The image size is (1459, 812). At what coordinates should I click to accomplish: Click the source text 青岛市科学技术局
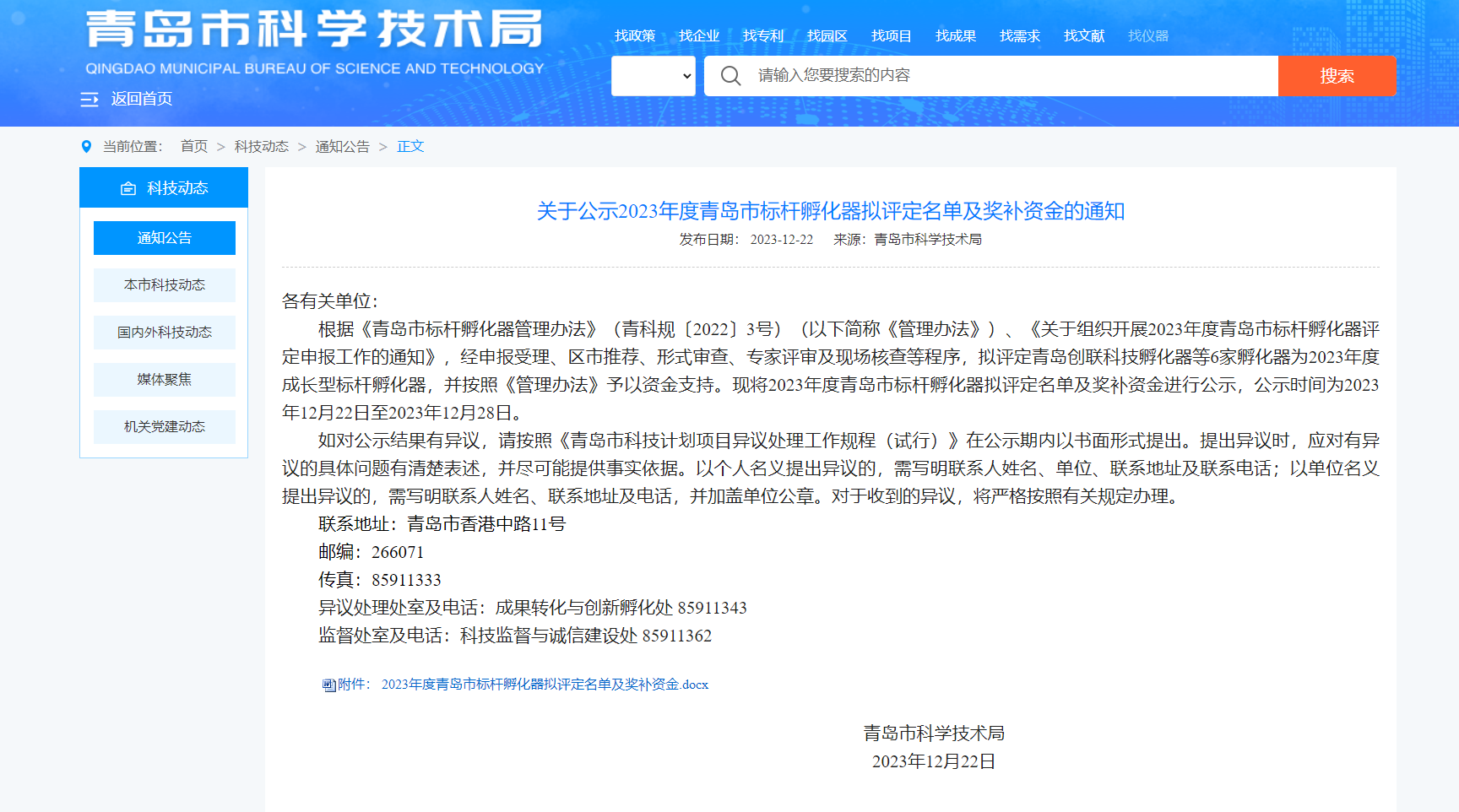(928, 240)
